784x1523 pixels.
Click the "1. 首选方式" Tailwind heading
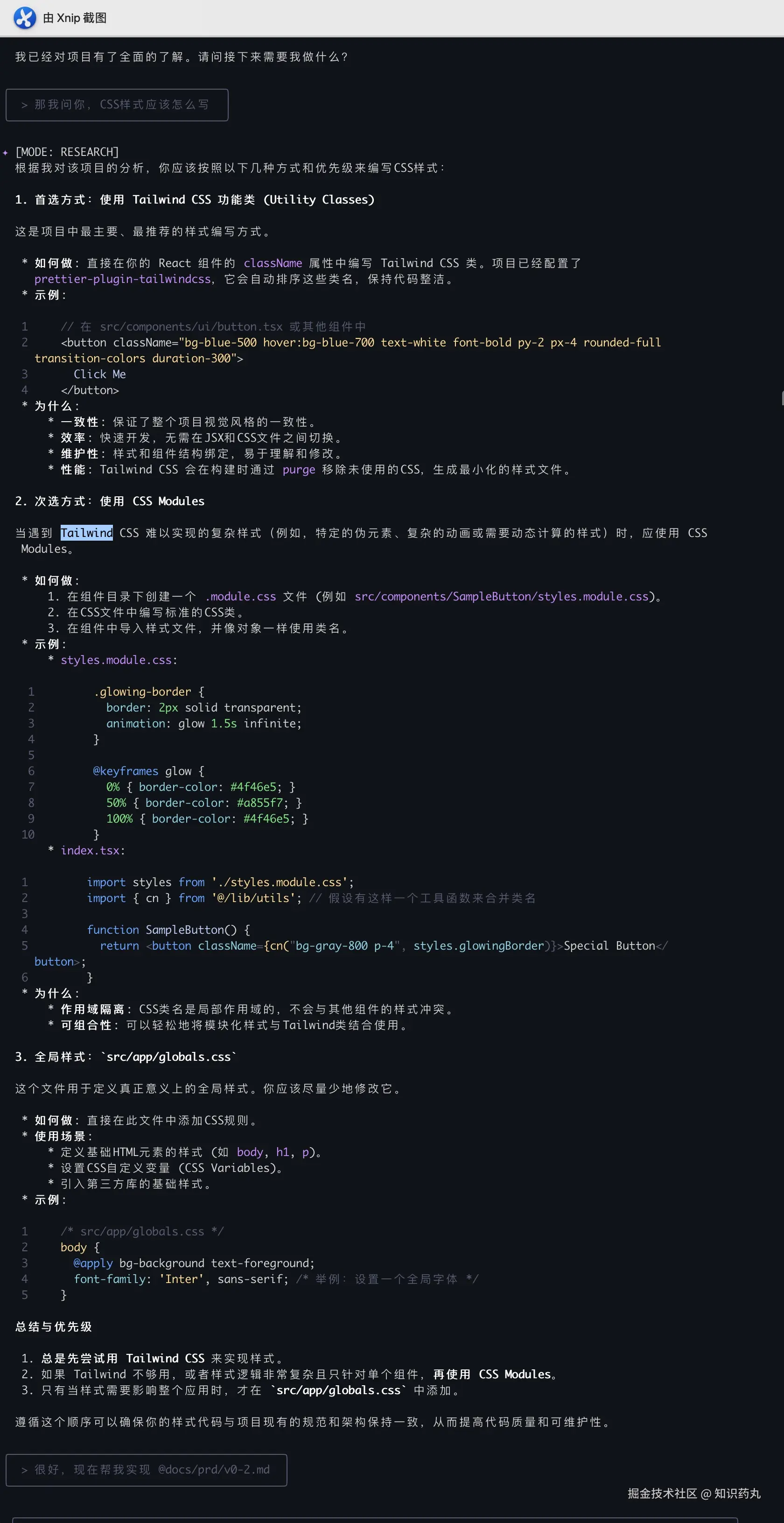coord(195,200)
